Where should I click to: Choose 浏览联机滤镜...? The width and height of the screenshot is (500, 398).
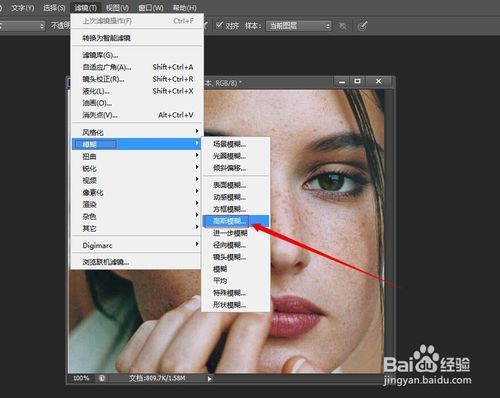coord(136,262)
